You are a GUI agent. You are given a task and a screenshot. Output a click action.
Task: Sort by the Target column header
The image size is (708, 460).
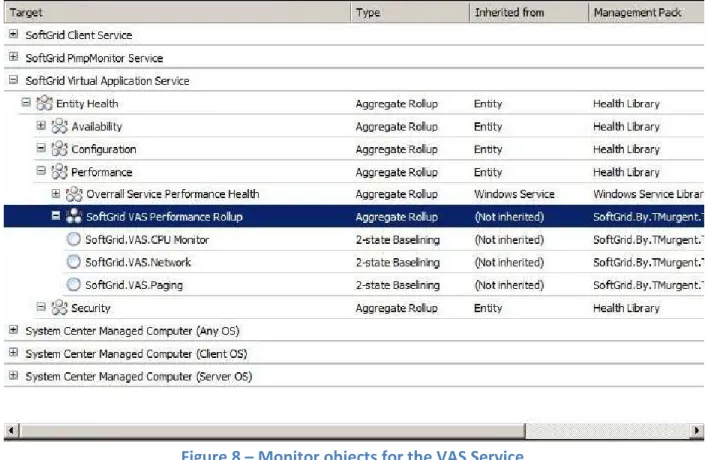pos(177,13)
